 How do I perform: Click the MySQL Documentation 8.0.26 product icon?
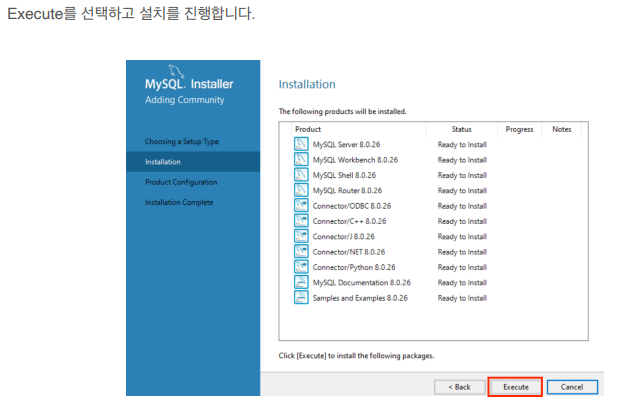pos(301,282)
